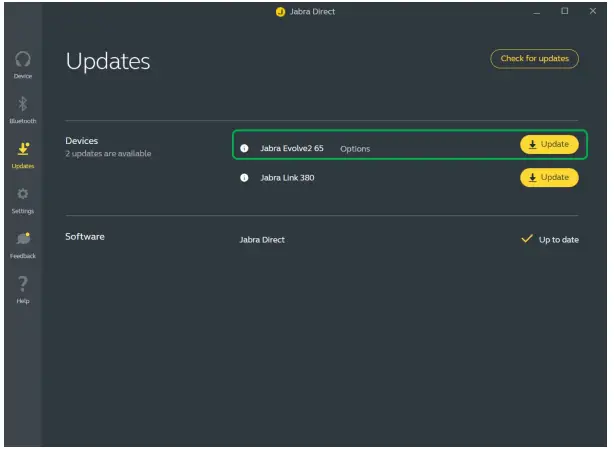Click the Software section heading
Image resolution: width=614 pixels, height=449 pixels.
coord(85,236)
